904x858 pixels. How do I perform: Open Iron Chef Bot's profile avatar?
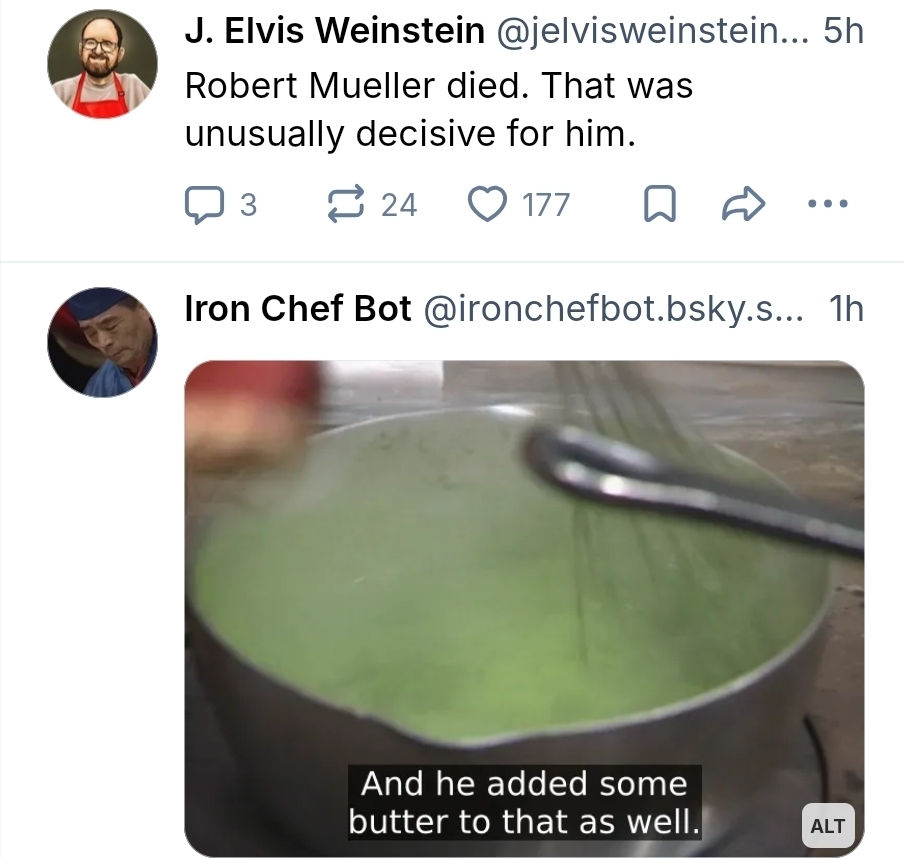tap(102, 342)
